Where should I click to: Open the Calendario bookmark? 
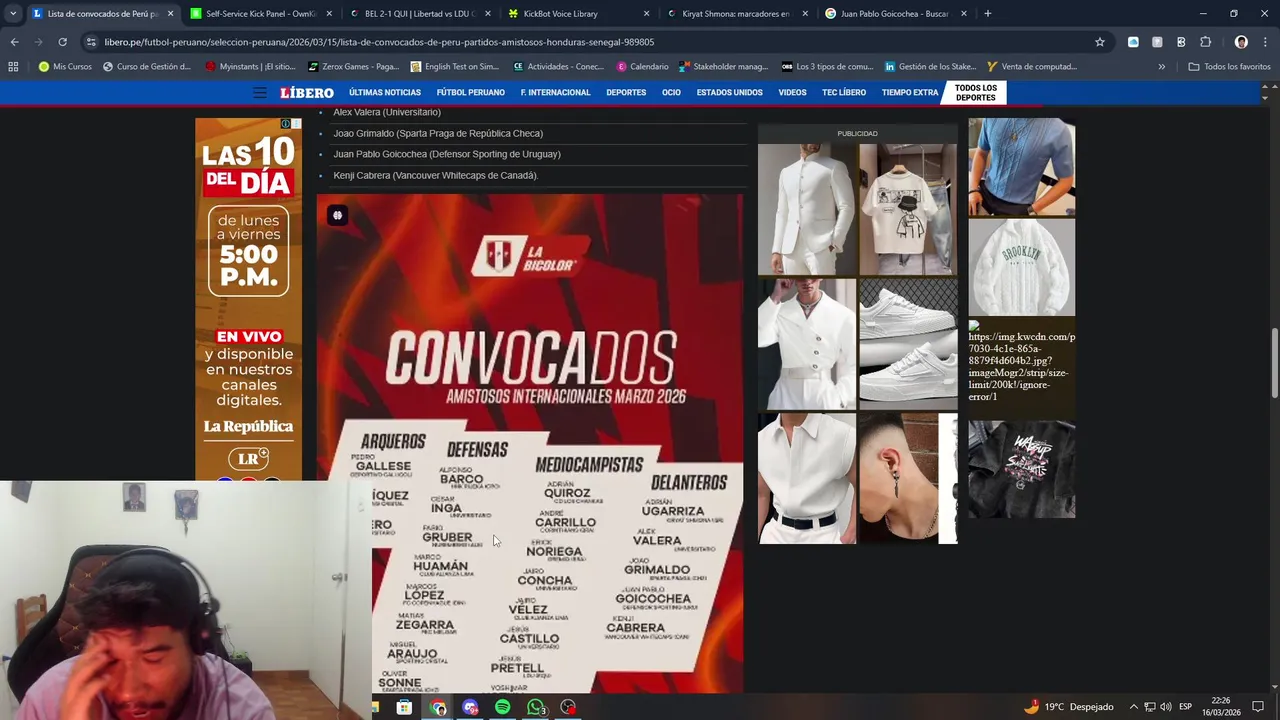(x=642, y=67)
